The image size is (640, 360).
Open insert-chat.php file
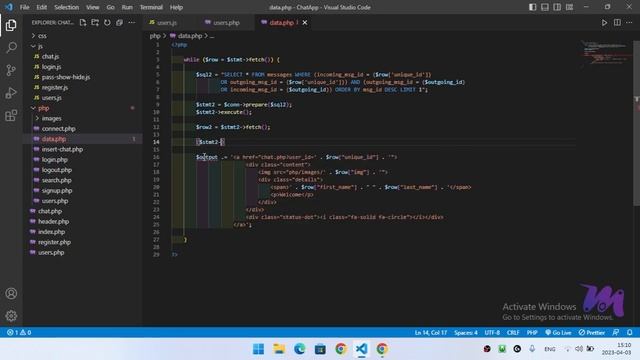point(62,149)
